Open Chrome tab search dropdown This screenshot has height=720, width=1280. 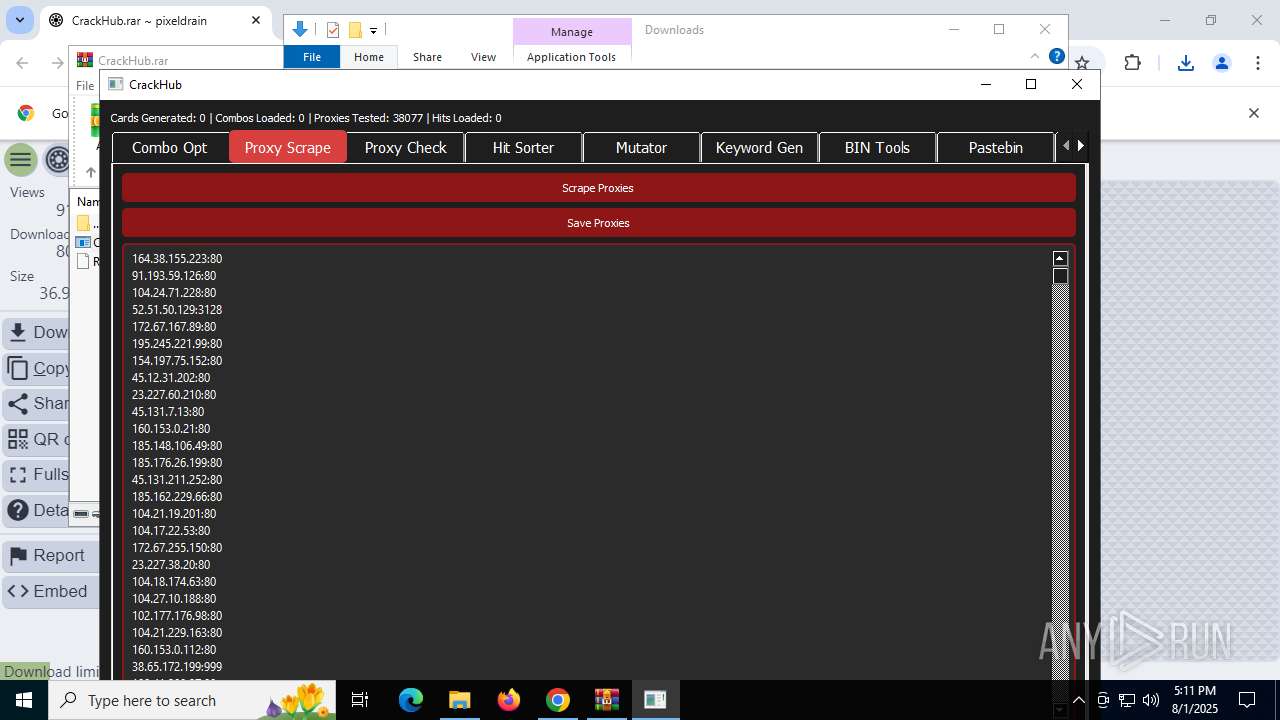(20, 20)
